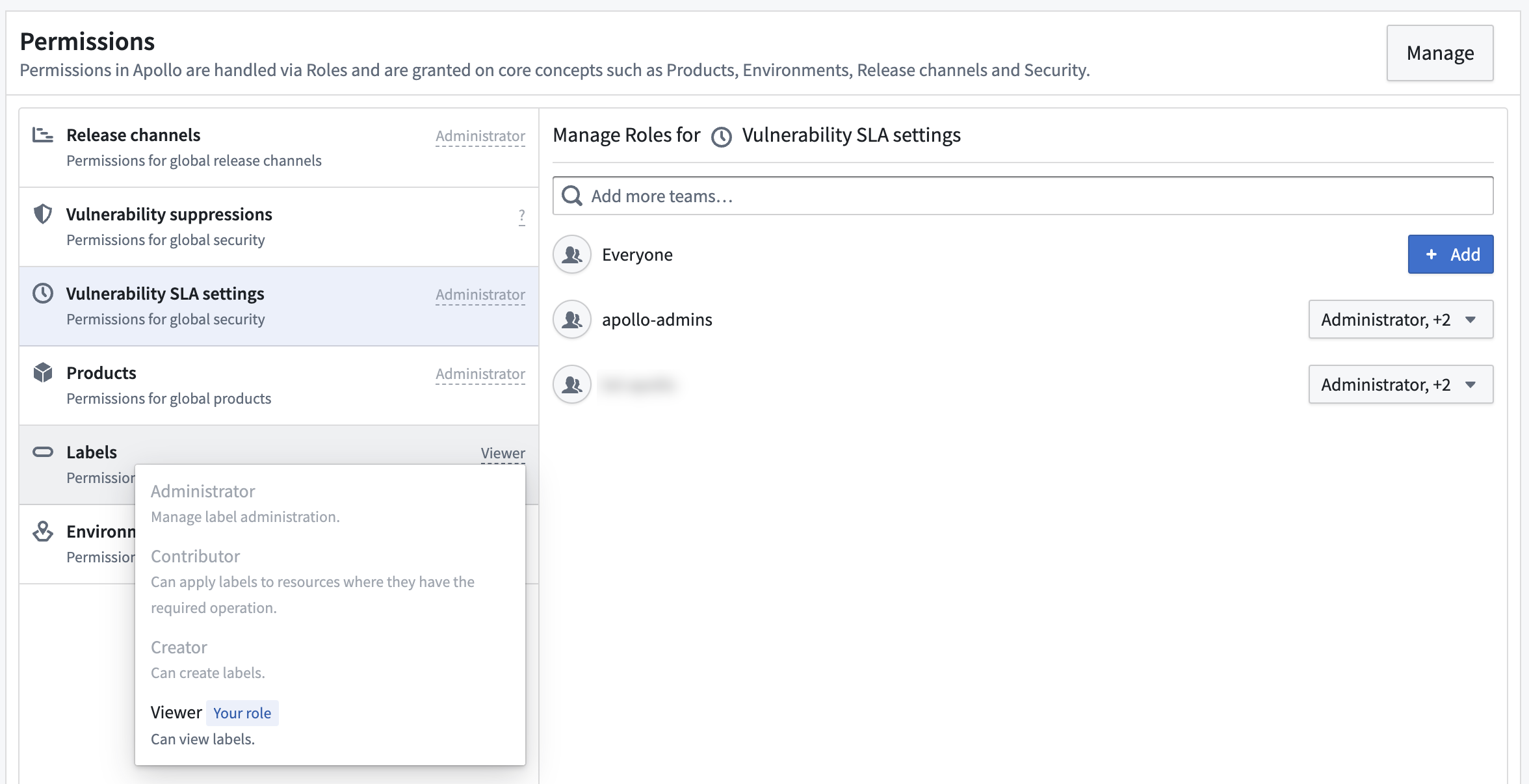Open the Manage button
The width and height of the screenshot is (1529, 784).
tap(1440, 53)
